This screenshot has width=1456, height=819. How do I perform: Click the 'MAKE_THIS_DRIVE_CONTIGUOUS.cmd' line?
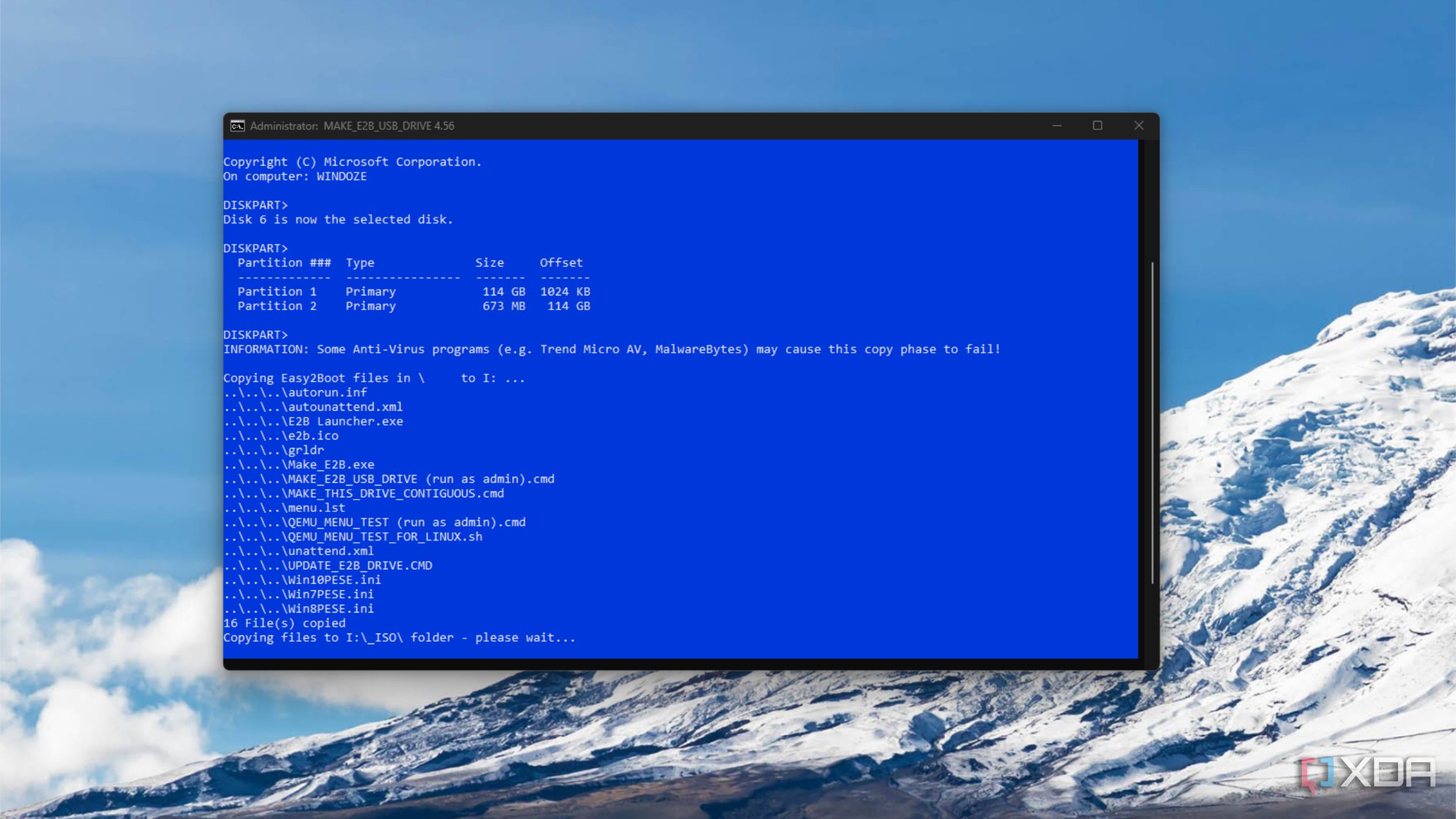(364, 494)
